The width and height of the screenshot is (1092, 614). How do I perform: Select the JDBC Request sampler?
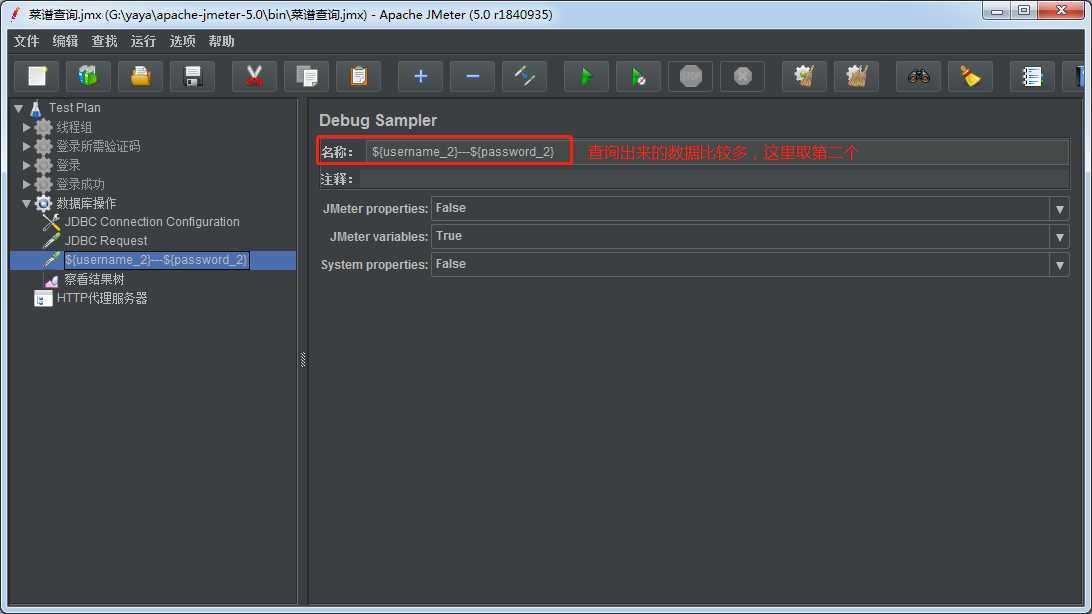pyautogui.click(x=106, y=241)
